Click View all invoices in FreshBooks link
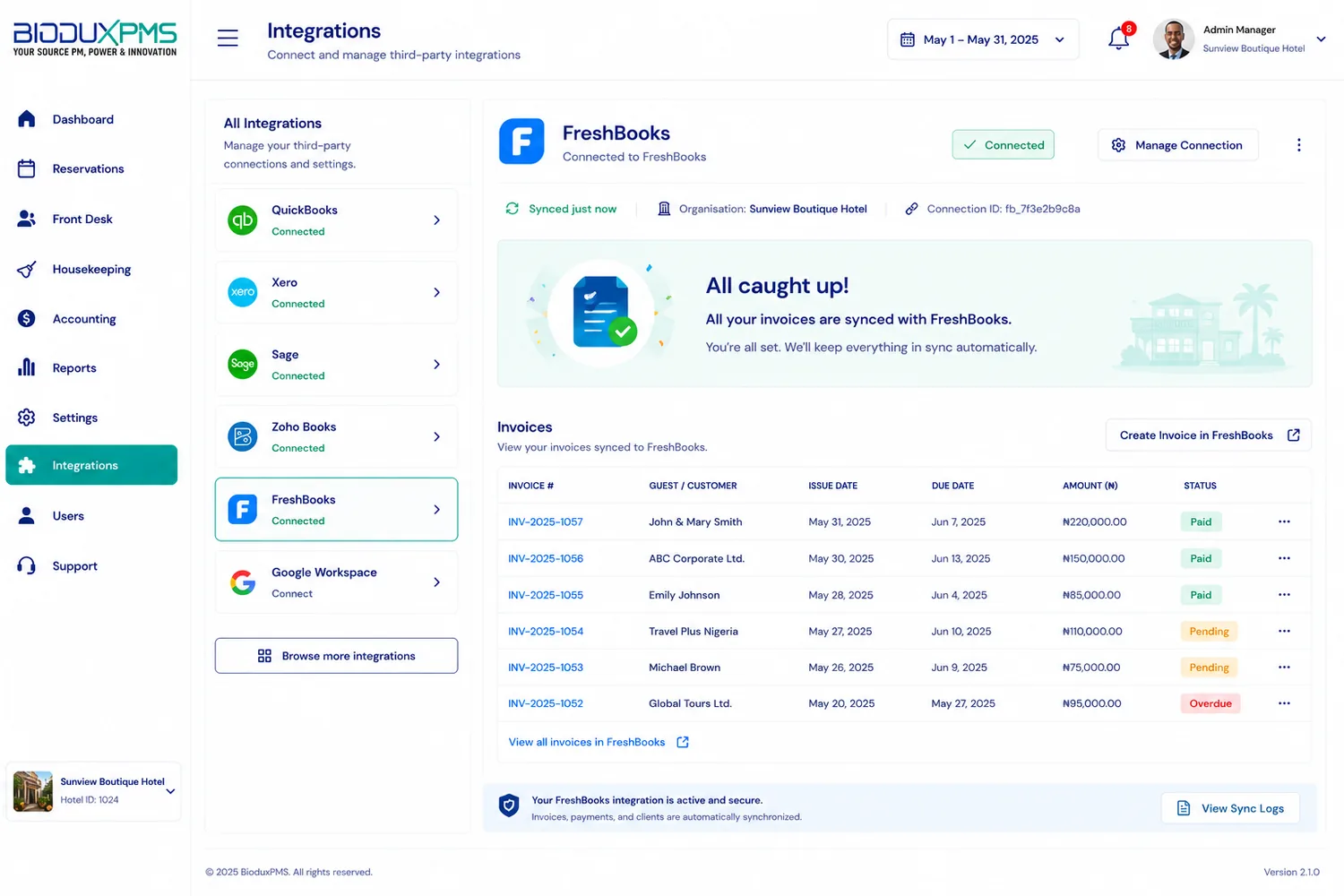 (599, 742)
